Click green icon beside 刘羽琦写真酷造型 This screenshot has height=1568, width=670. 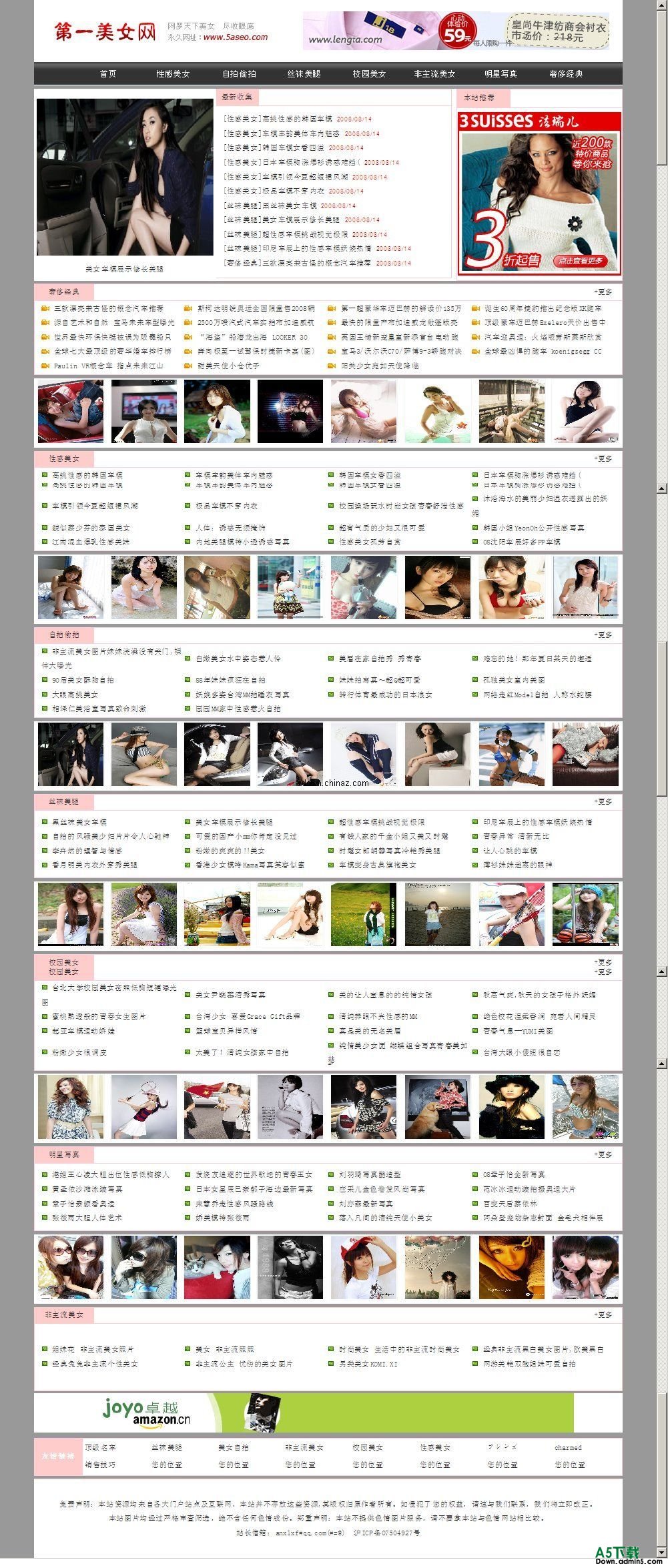(332, 1174)
